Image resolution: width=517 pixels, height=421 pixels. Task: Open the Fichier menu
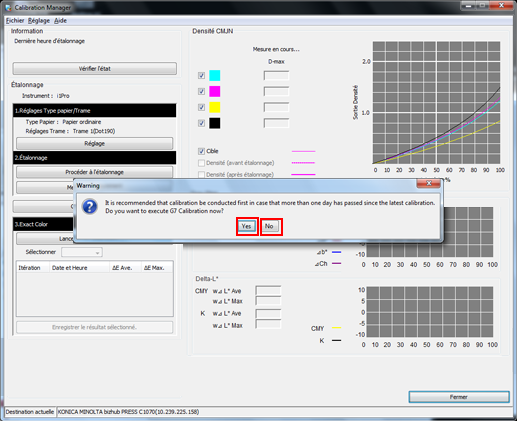15,21
